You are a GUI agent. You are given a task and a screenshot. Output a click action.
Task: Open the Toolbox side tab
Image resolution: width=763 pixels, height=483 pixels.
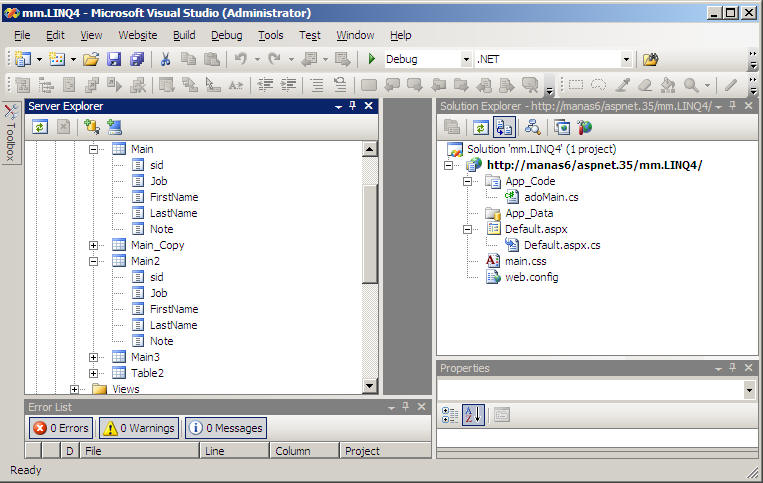(x=11, y=133)
